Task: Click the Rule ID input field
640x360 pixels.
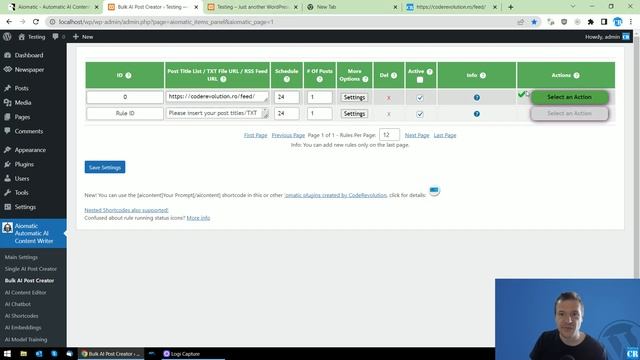Action: point(125,113)
